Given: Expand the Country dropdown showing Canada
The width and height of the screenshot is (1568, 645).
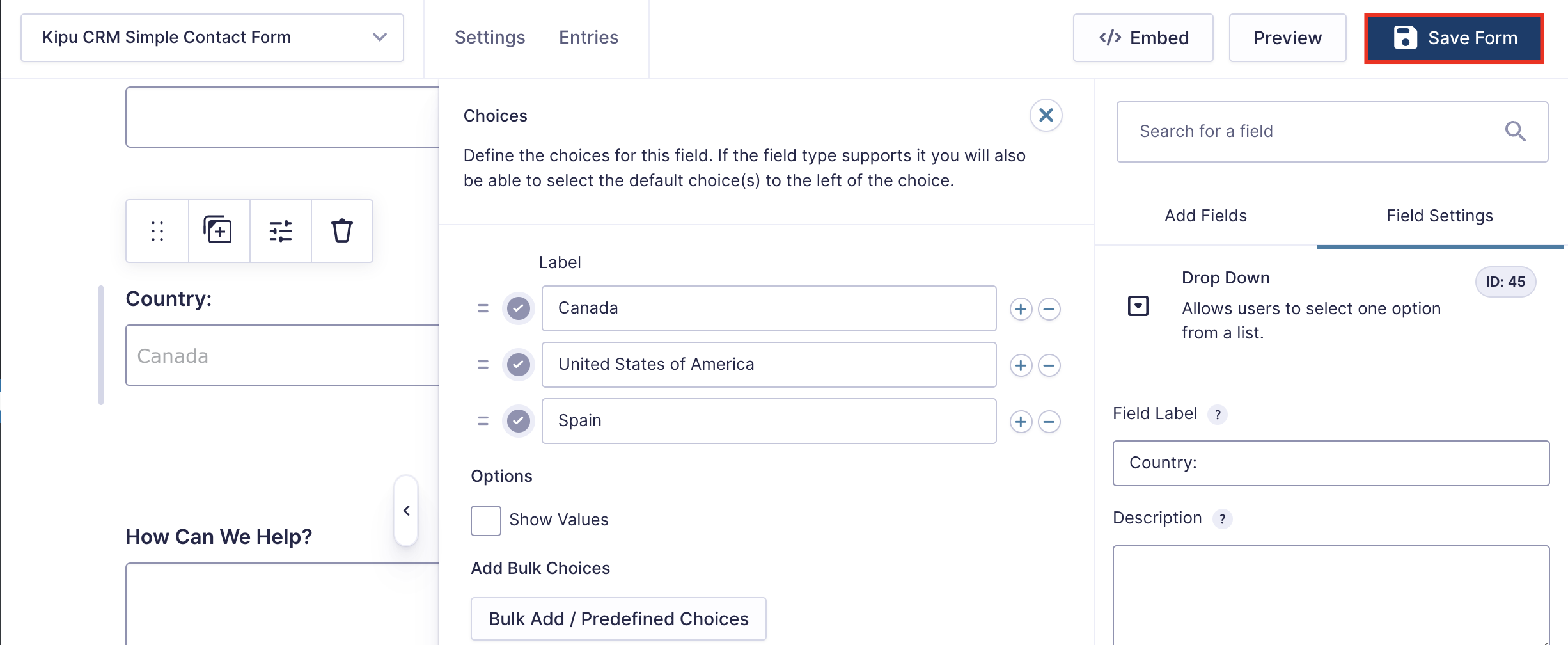Looking at the screenshot, I should (x=282, y=356).
